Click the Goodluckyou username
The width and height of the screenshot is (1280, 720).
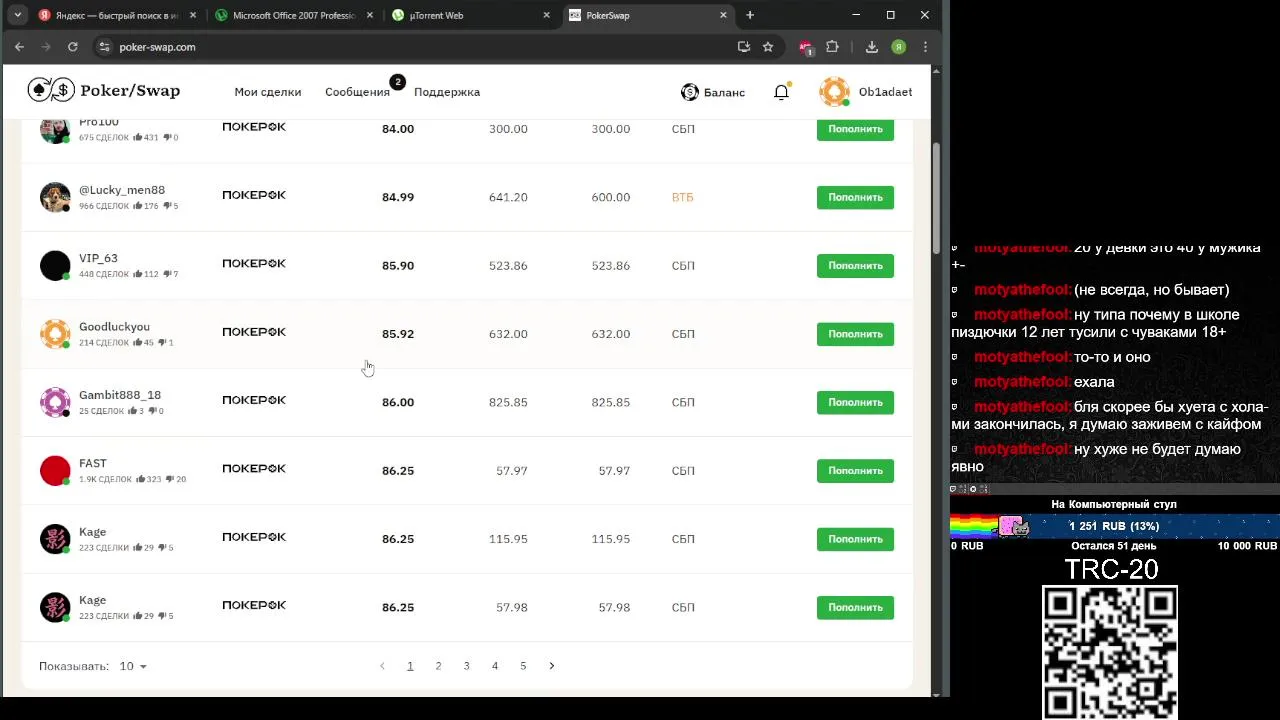coord(114,327)
